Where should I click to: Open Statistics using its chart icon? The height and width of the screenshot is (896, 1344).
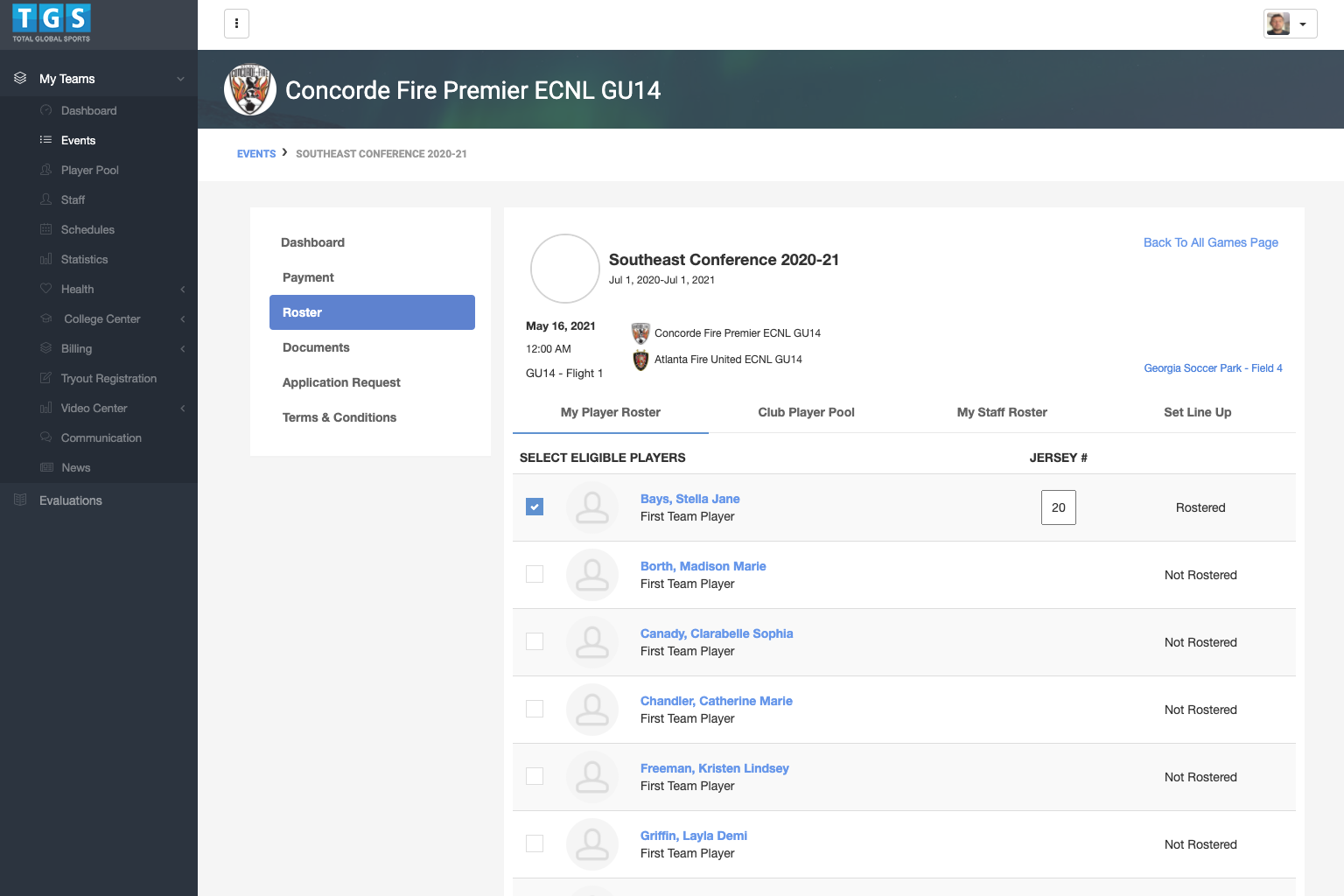point(46,259)
